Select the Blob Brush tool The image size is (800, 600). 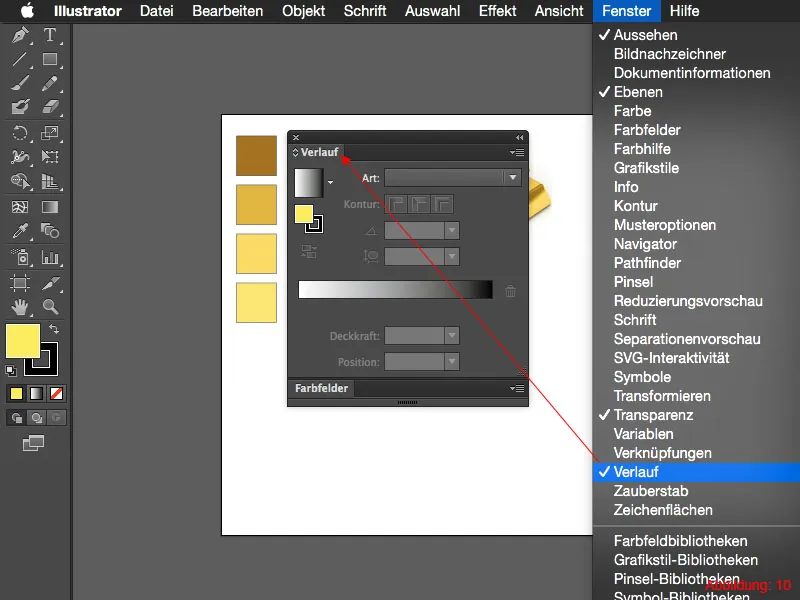click(20, 107)
